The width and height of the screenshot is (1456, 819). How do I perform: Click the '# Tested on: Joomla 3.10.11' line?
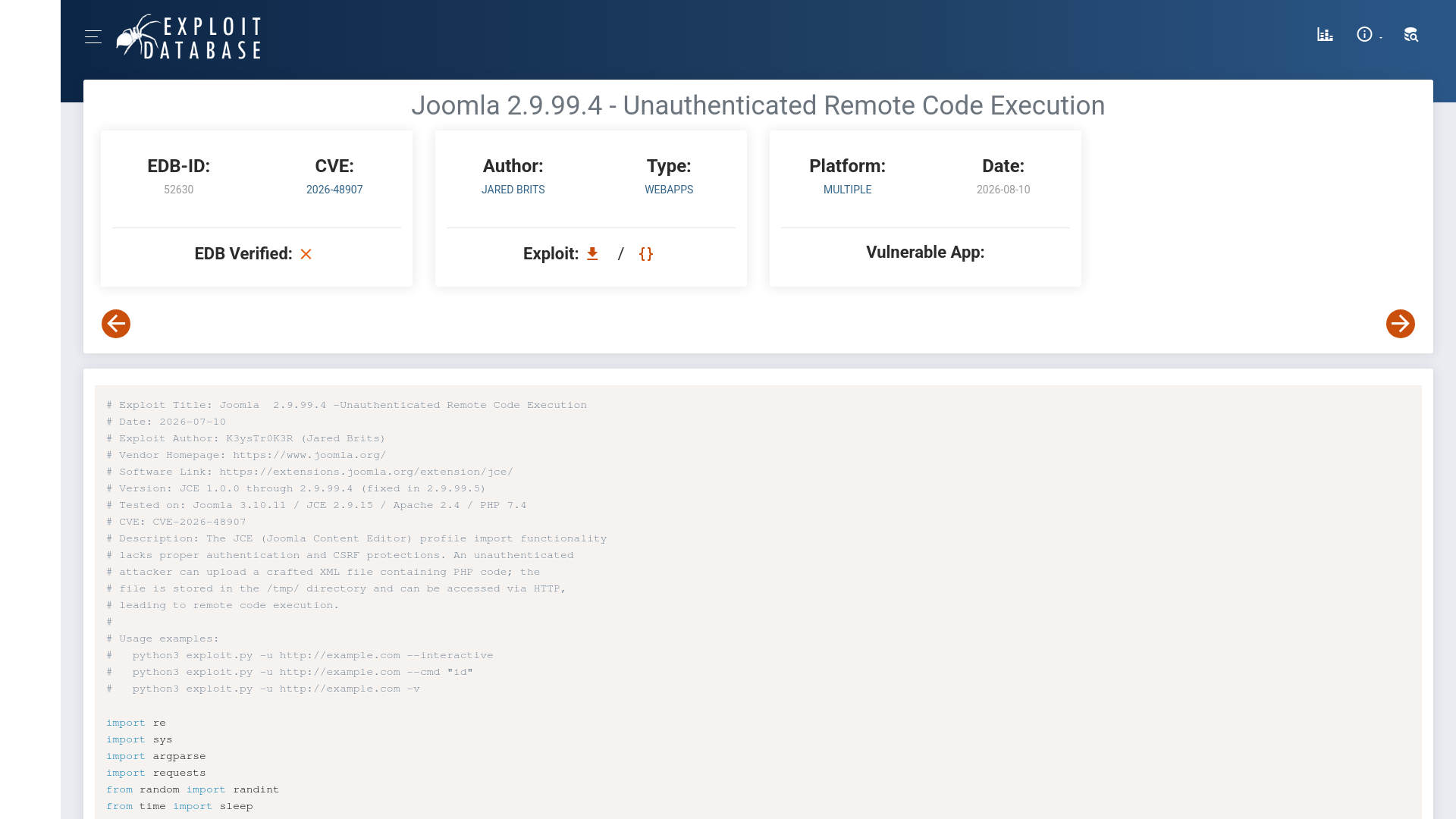point(316,505)
